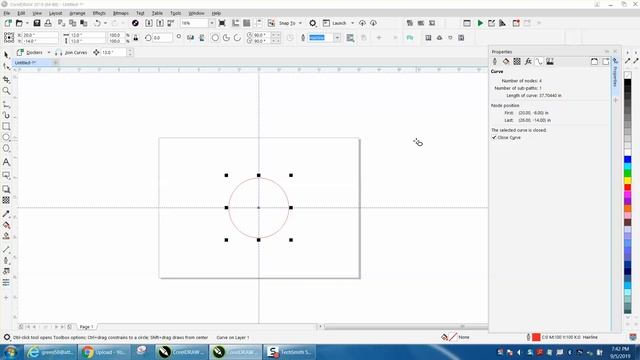Select the Shape edit tool
This screenshot has height=360, width=640.
pos(6,67)
